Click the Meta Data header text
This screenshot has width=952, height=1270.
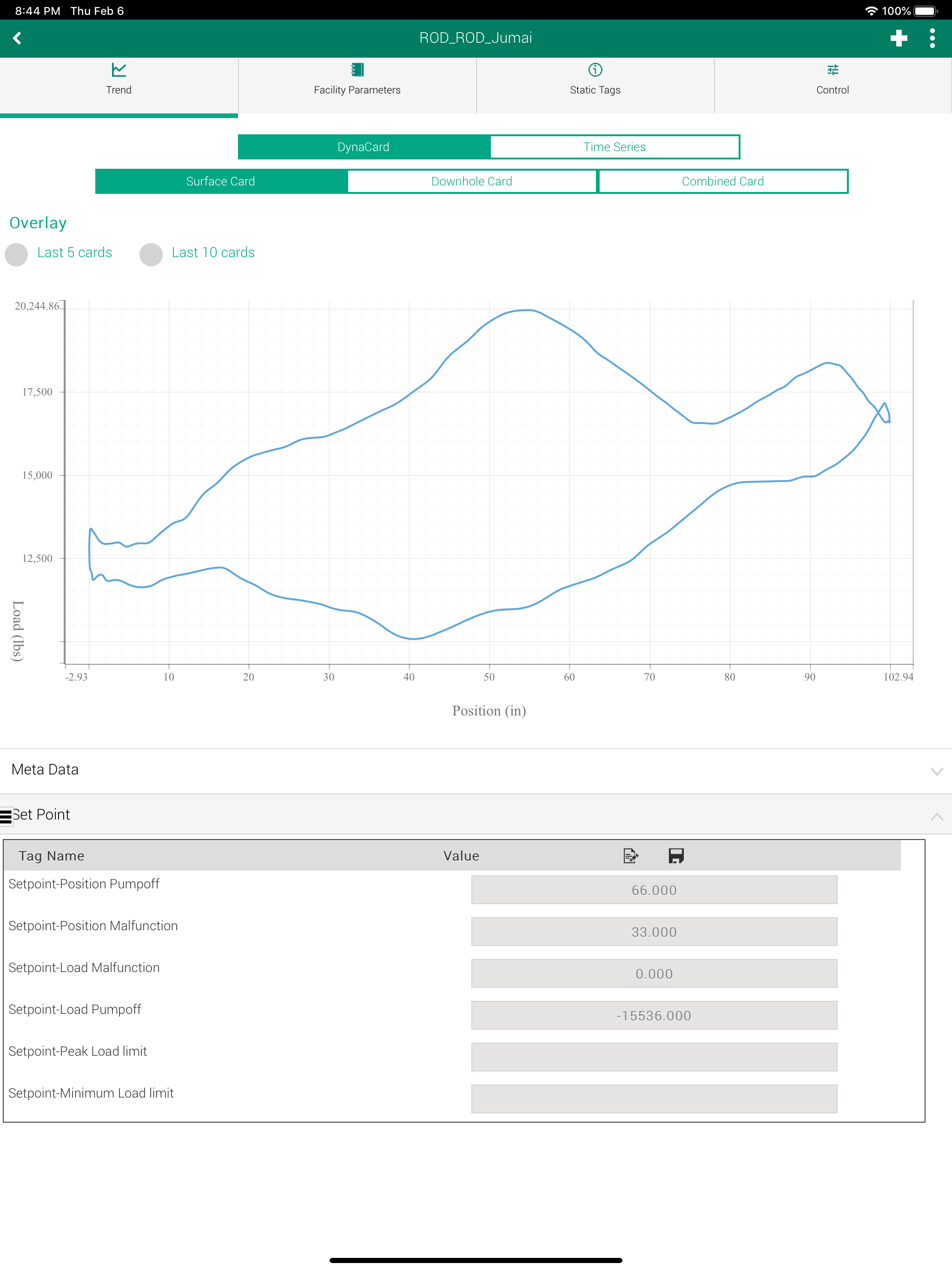[x=45, y=769]
